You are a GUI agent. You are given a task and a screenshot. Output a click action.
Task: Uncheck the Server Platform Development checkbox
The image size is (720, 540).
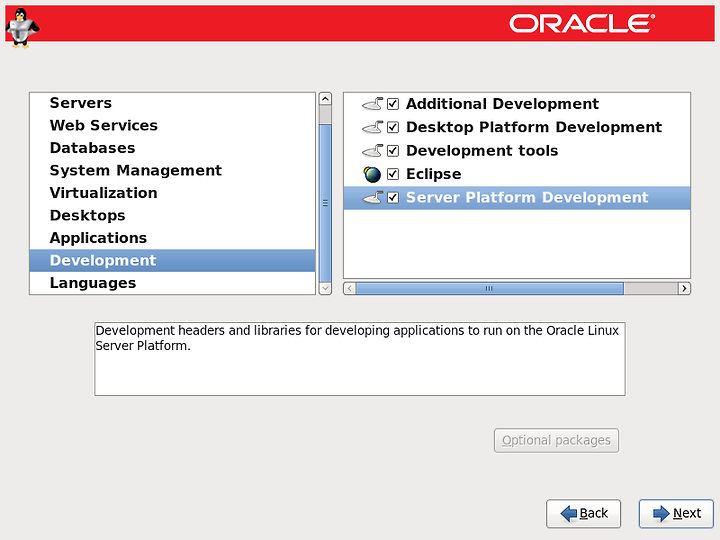tap(393, 198)
